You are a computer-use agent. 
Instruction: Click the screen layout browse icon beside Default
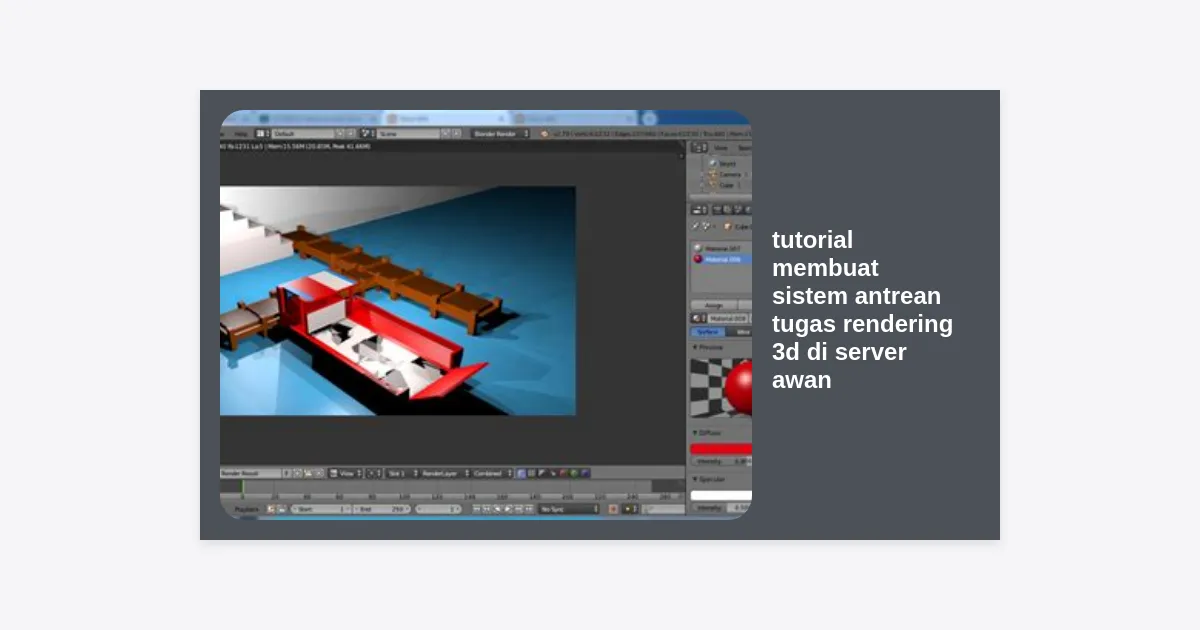(262, 133)
